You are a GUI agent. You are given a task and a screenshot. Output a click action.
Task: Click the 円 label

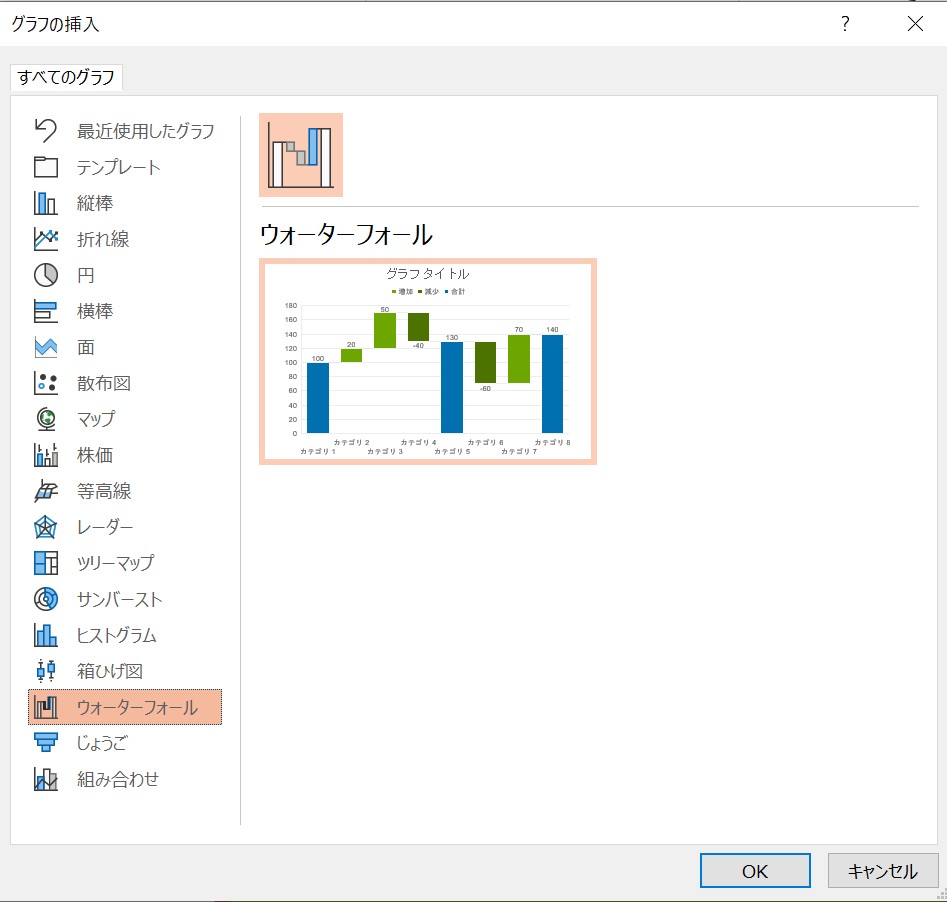coord(86,275)
